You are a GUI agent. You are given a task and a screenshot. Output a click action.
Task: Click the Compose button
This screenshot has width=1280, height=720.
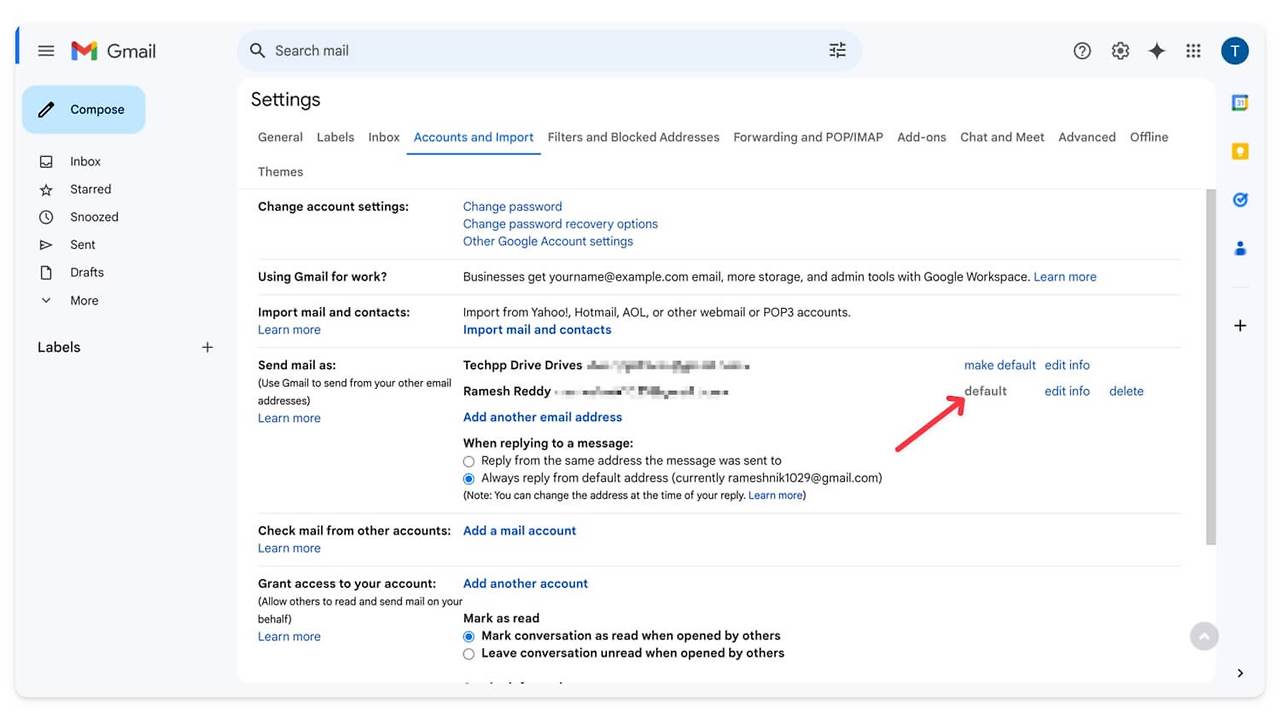tap(84, 110)
